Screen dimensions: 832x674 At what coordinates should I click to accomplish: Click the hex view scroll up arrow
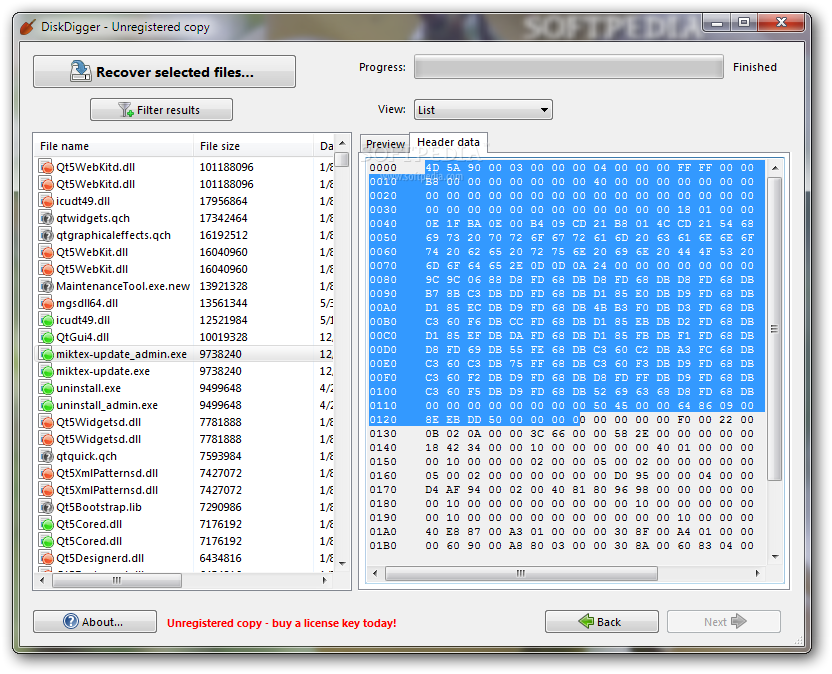[x=775, y=168]
